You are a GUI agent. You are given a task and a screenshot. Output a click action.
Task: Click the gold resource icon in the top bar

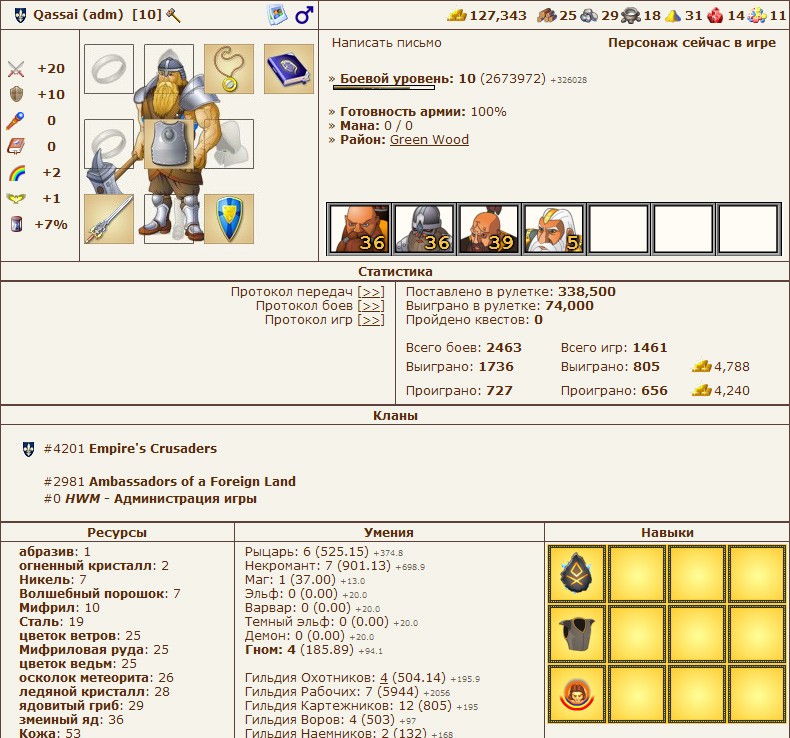click(x=457, y=15)
